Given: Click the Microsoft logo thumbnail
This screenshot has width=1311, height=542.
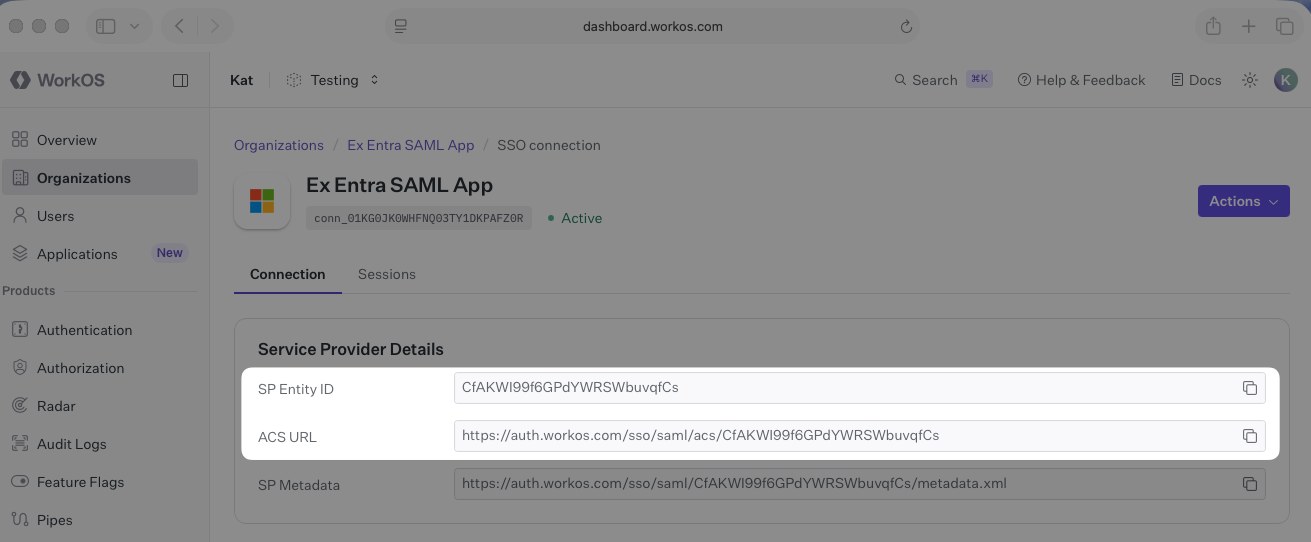Looking at the screenshot, I should pyautogui.click(x=262, y=200).
